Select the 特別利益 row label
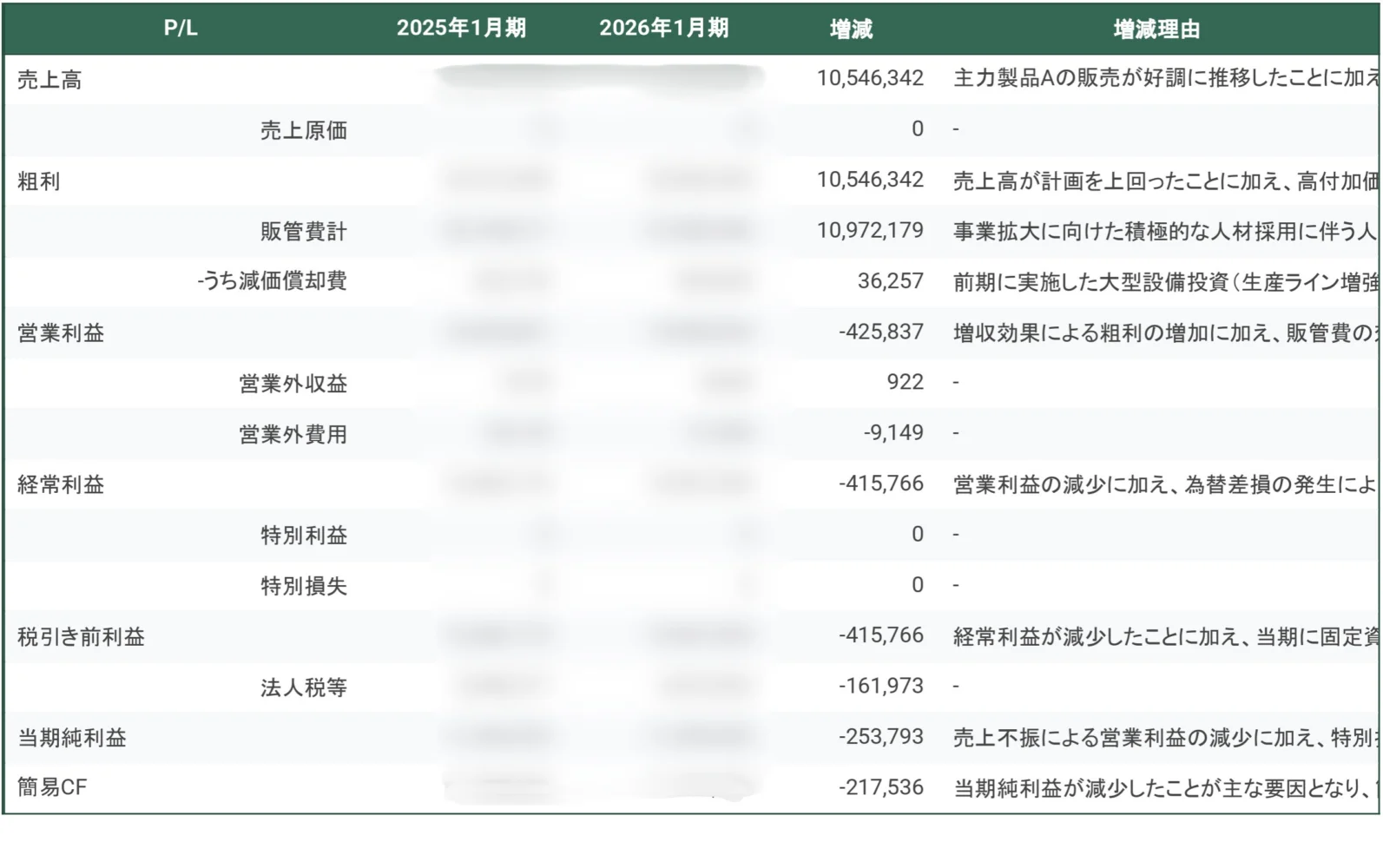This screenshot has height=868, width=1383. 304,536
